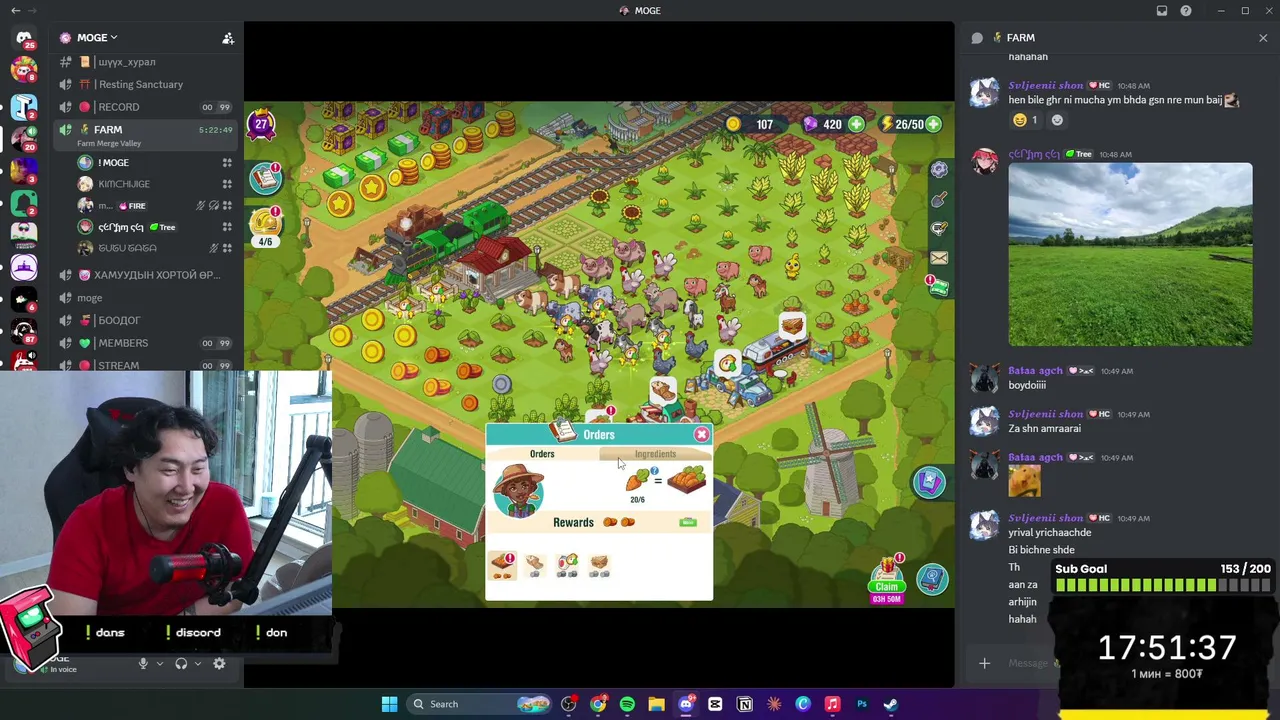The height and width of the screenshot is (720, 1280).
Task: Add a reaction to Svljeenii shon's message
Action: point(1057,120)
